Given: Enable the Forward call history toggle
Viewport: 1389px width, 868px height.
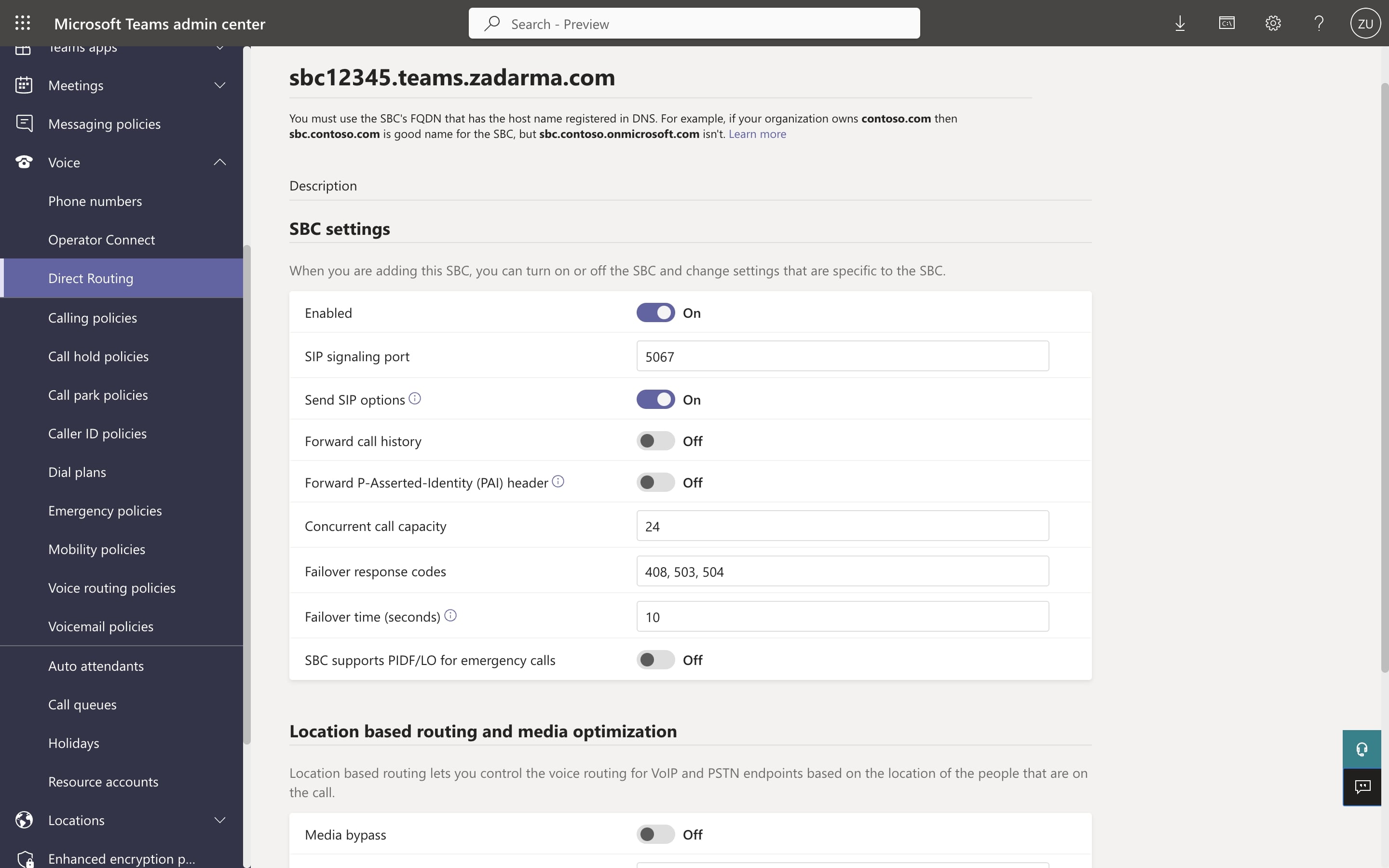Looking at the screenshot, I should (655, 441).
